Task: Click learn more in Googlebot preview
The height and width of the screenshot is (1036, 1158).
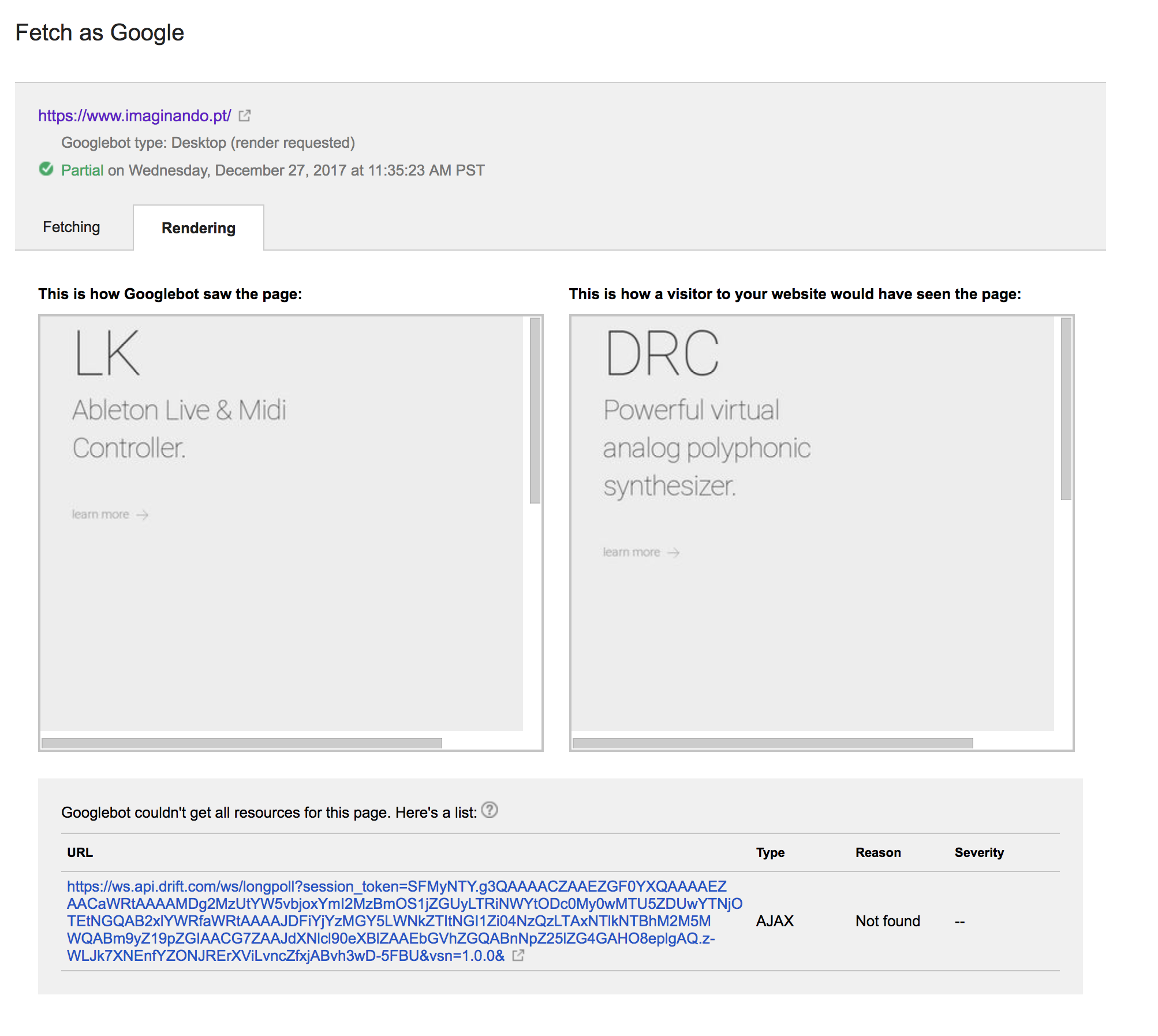Action: 100,515
